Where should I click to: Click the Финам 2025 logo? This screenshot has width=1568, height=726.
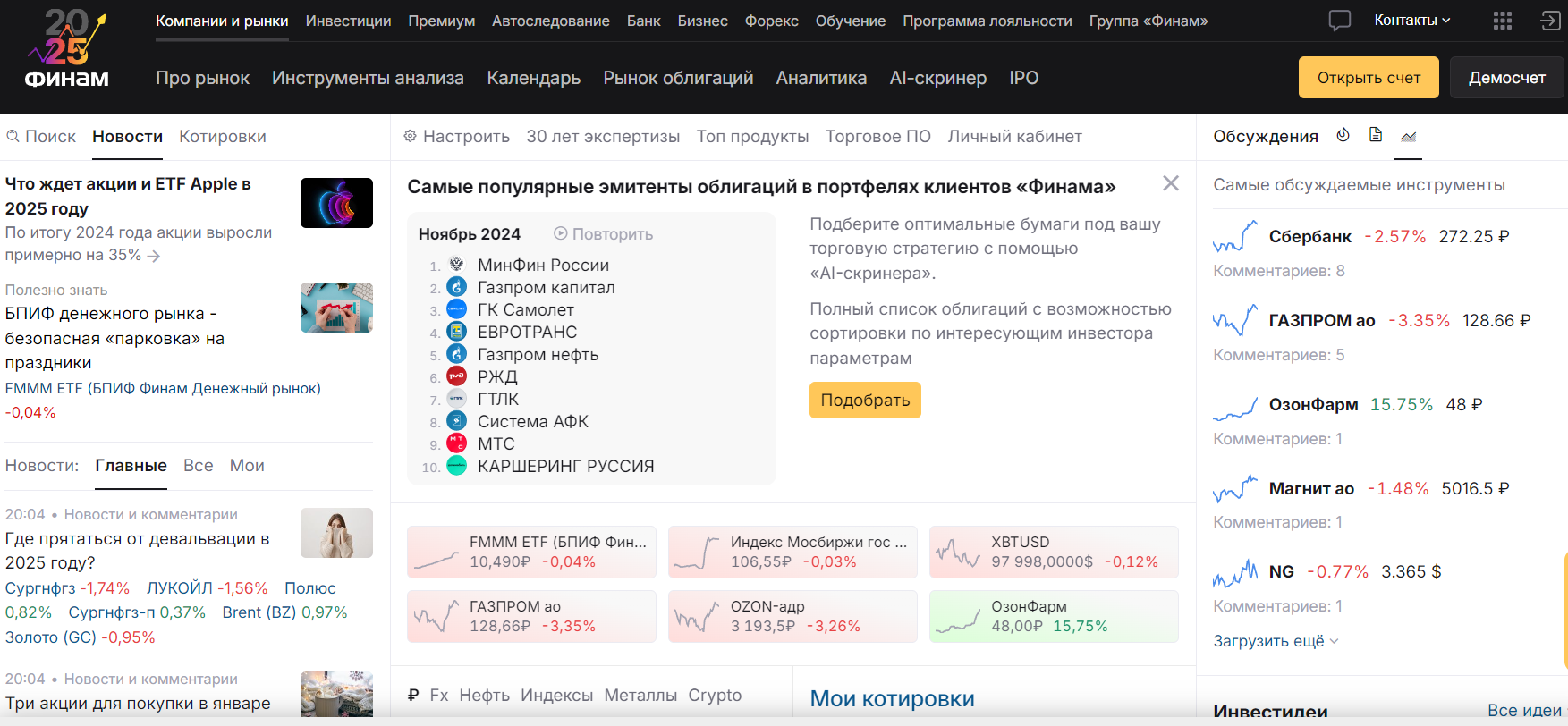(x=67, y=49)
